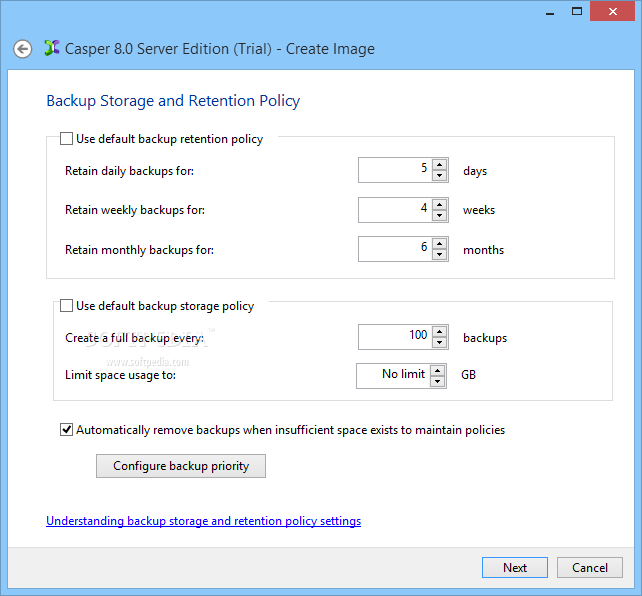Click the Create a full backup every label
Viewport: 642px width, 596px height.
(134, 338)
